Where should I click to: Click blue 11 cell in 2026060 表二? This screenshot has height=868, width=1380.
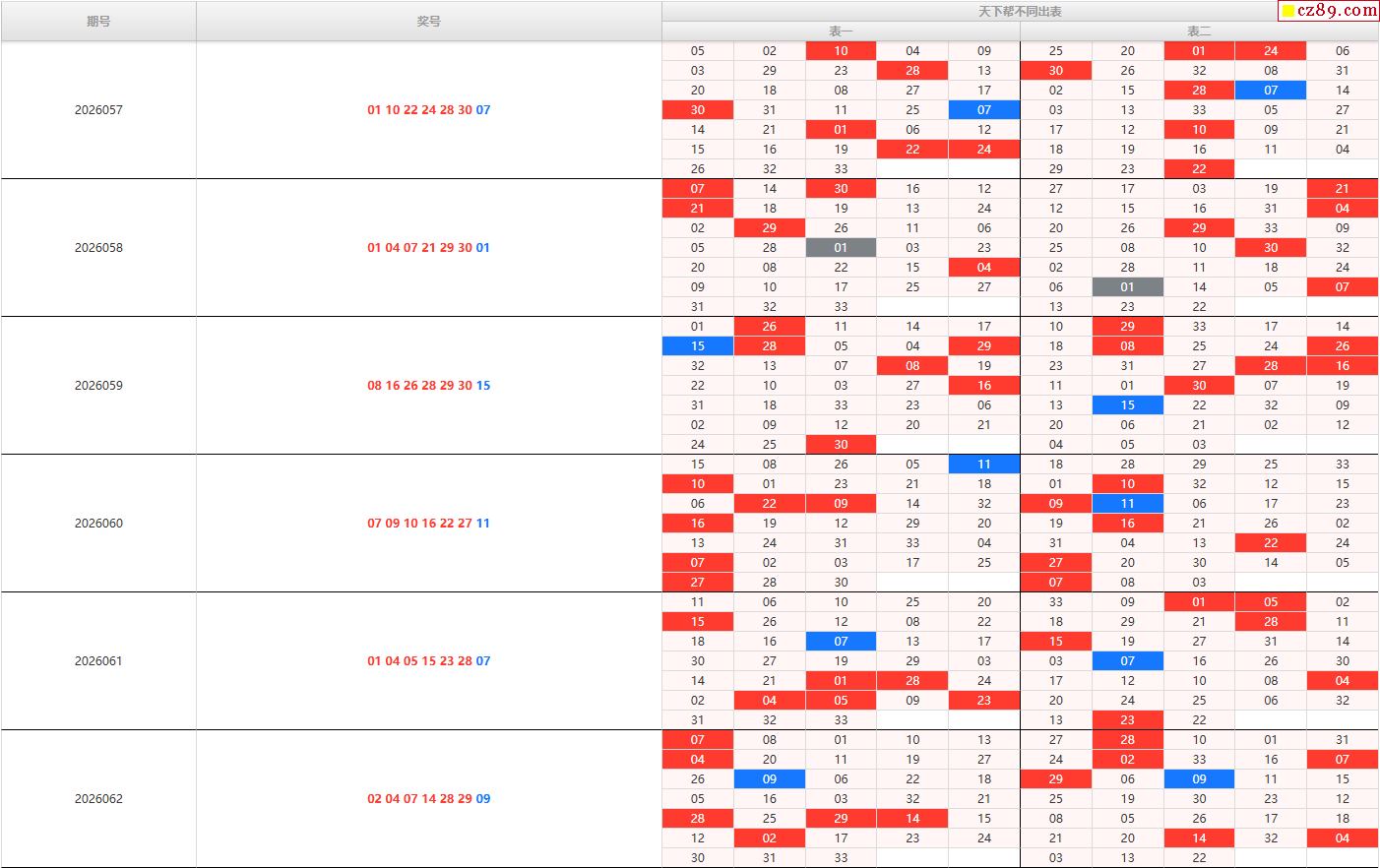(1127, 504)
